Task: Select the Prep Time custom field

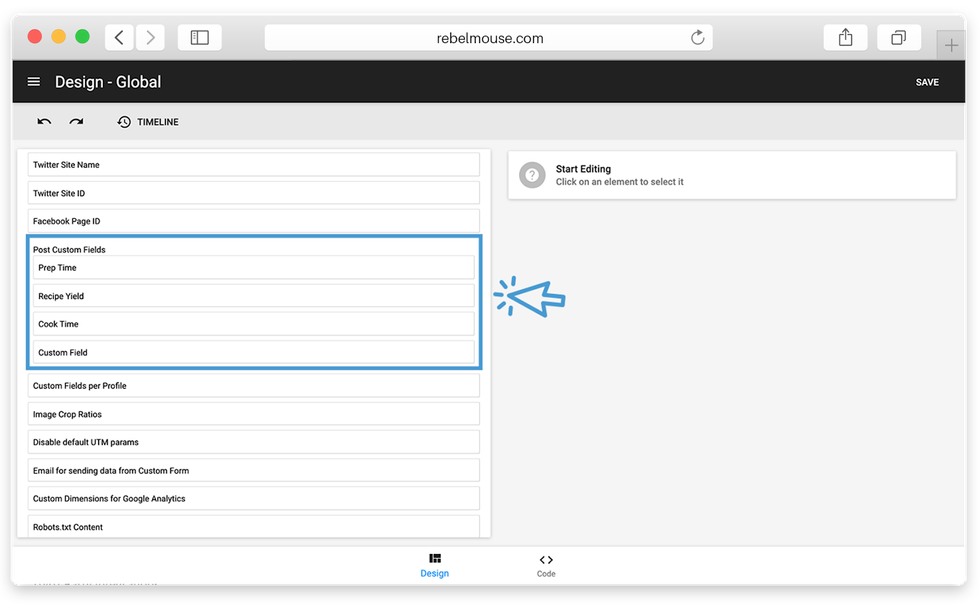Action: pyautogui.click(x=254, y=268)
